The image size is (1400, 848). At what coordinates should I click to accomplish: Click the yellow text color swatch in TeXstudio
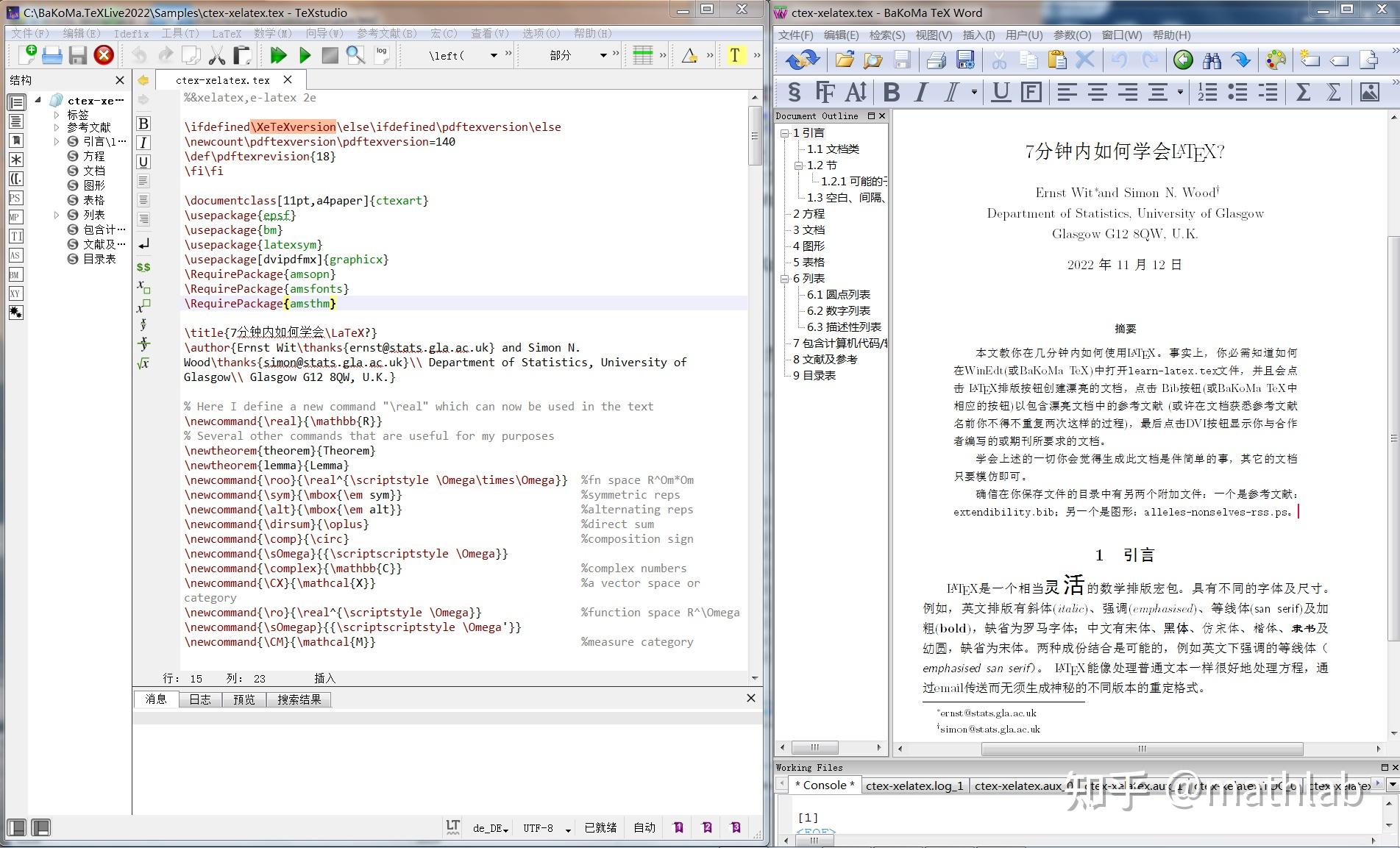735,54
